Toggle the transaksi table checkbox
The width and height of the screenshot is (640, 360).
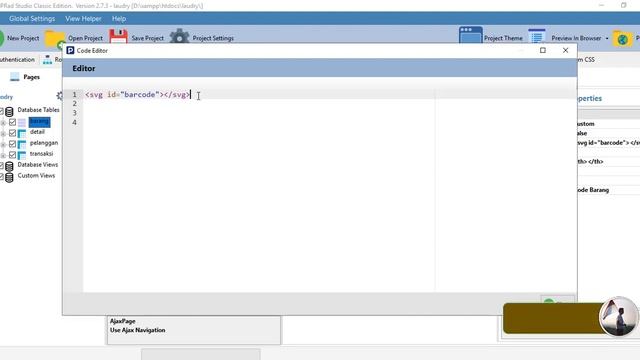(x=13, y=155)
